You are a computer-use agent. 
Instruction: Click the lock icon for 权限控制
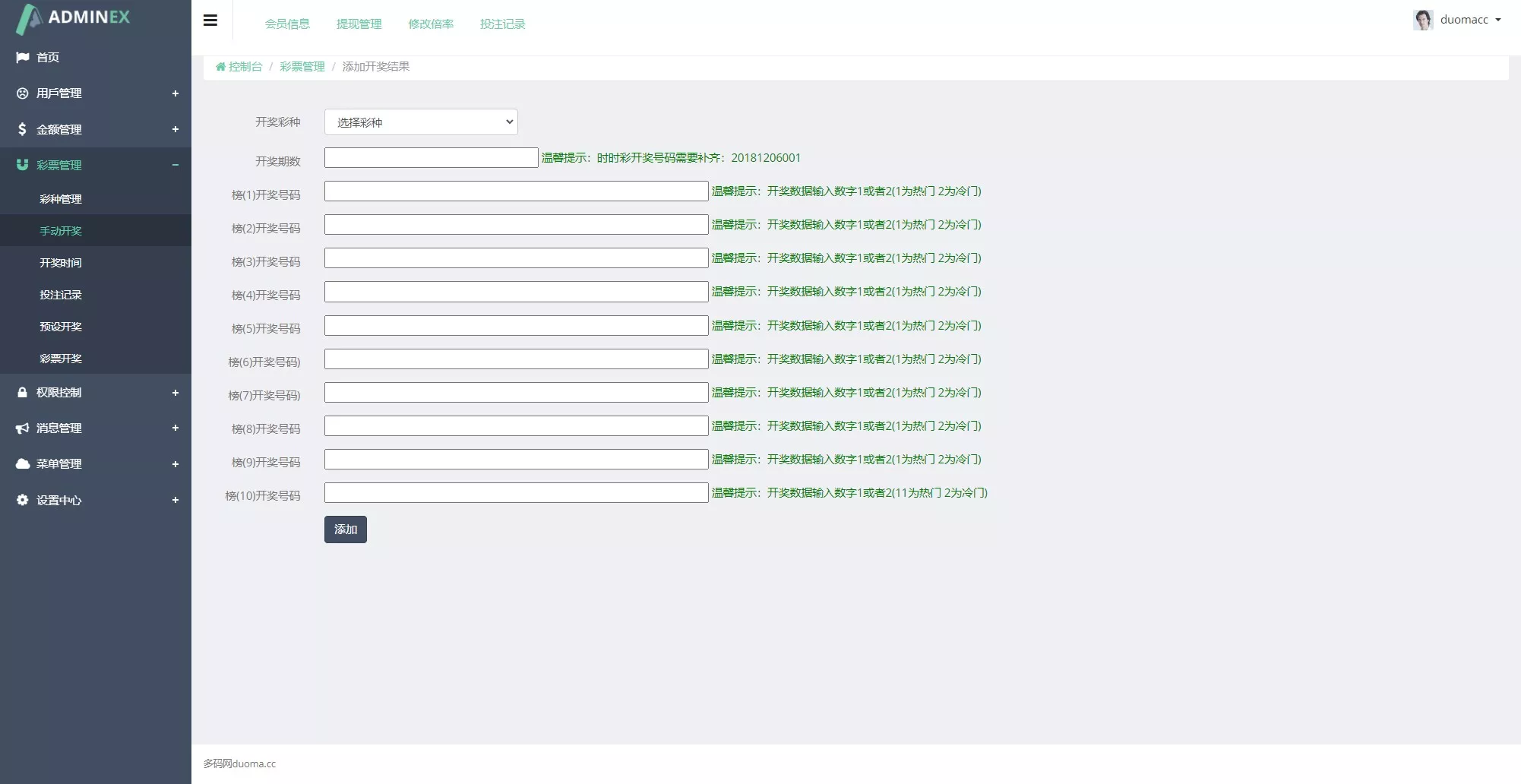(x=23, y=393)
